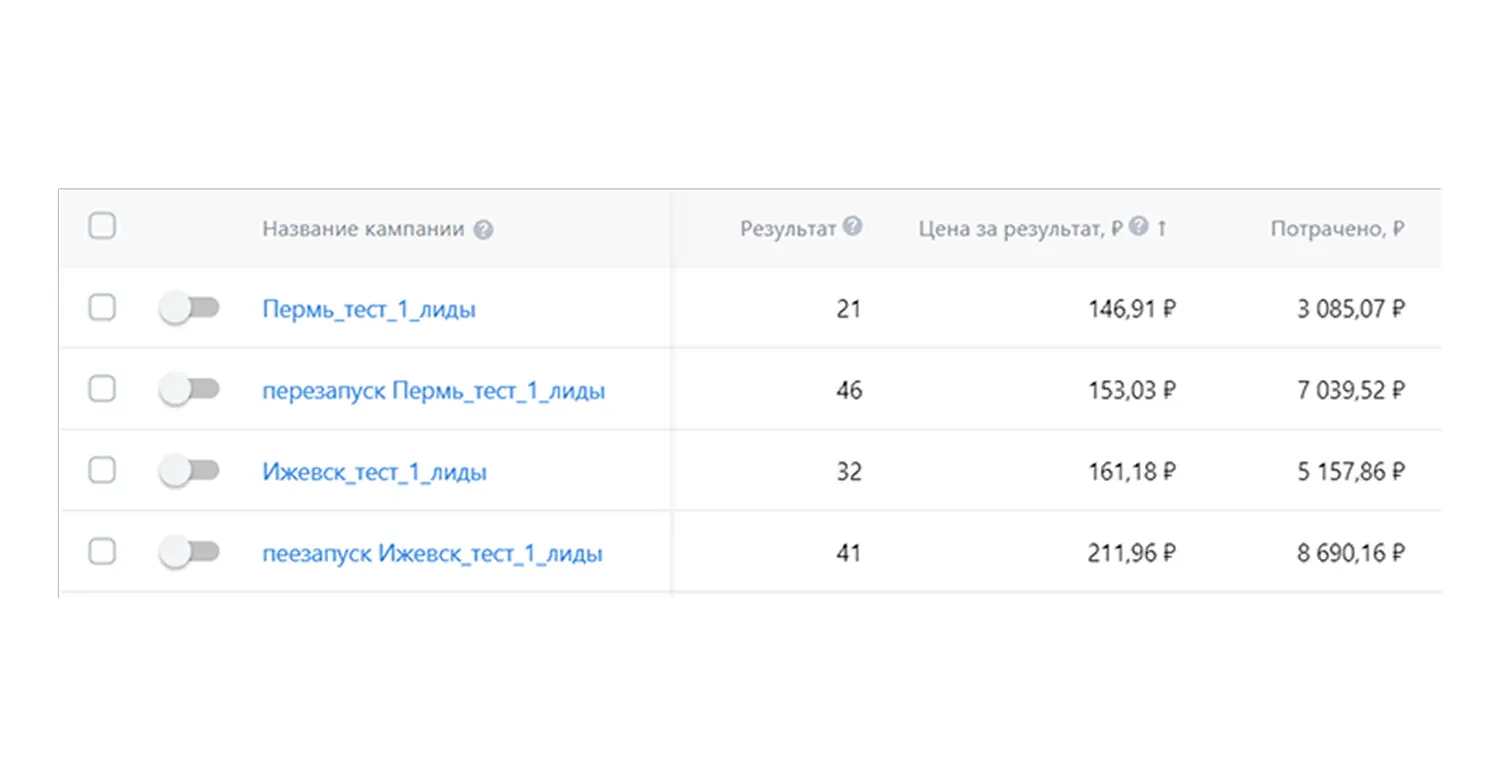
Task: Enable the Пермь_тест_1_лиды campaign switch
Action: tap(189, 309)
